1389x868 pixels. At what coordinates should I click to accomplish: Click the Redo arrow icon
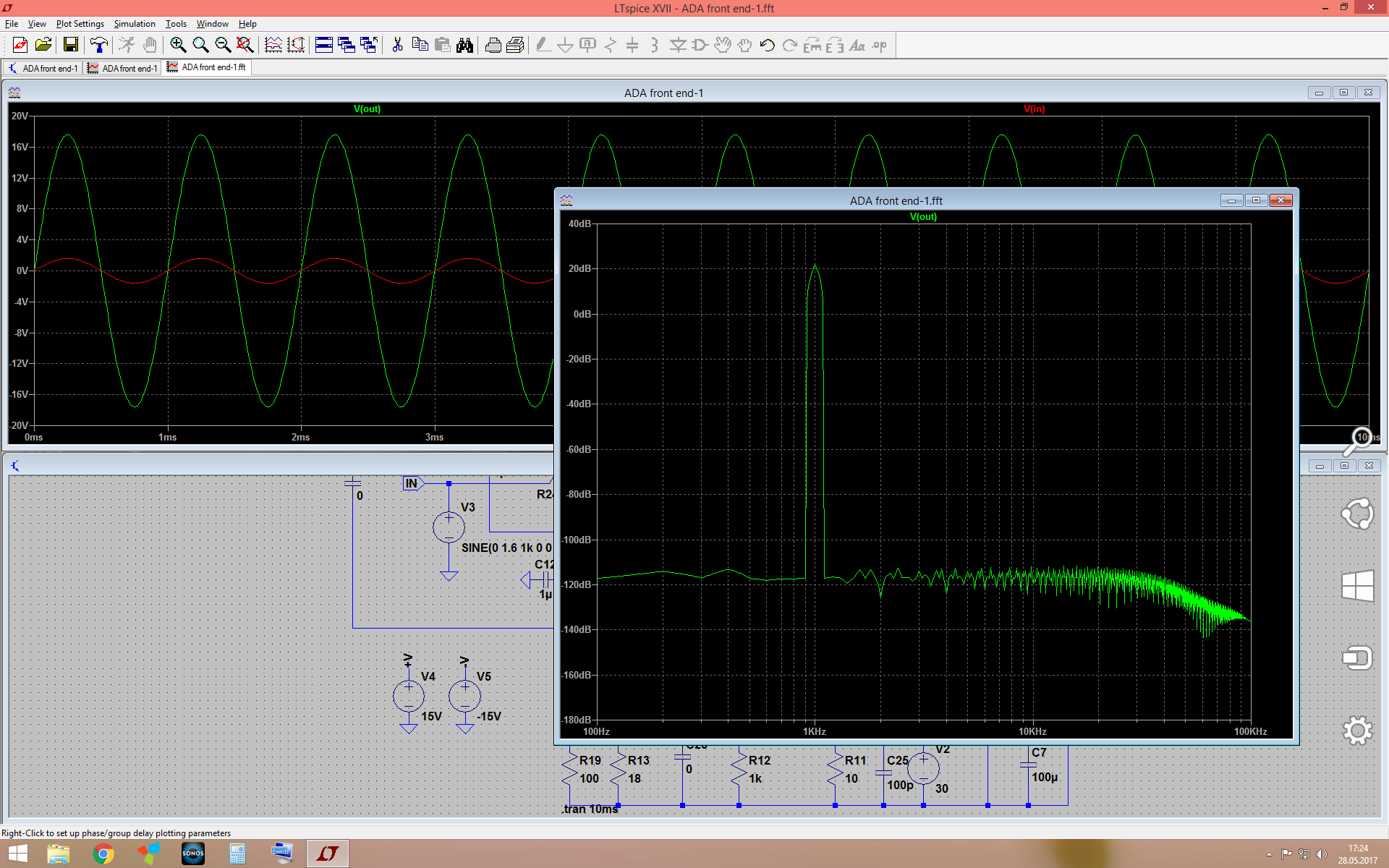coord(789,45)
